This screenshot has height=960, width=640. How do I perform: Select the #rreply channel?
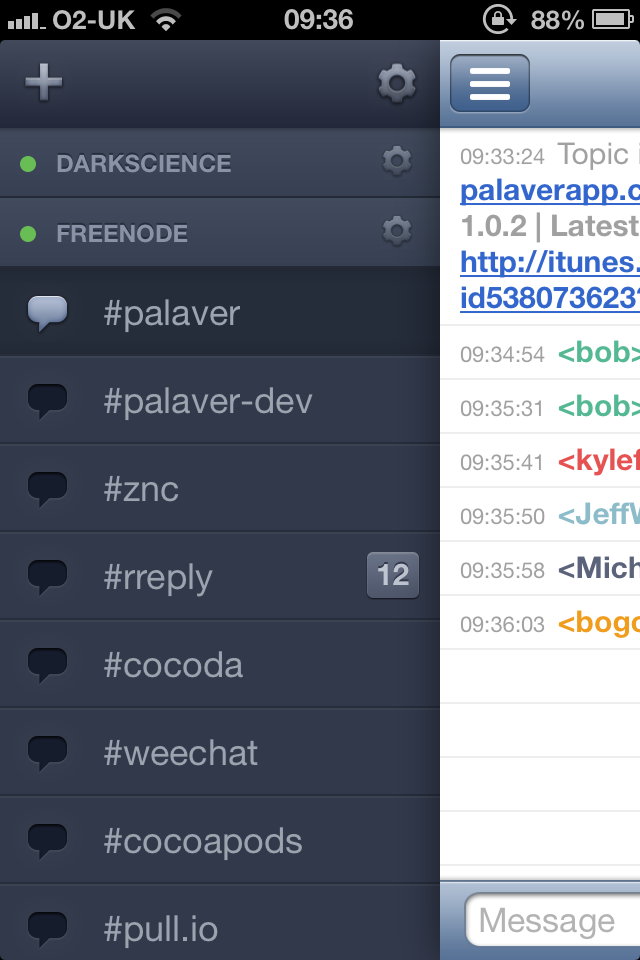tap(220, 577)
